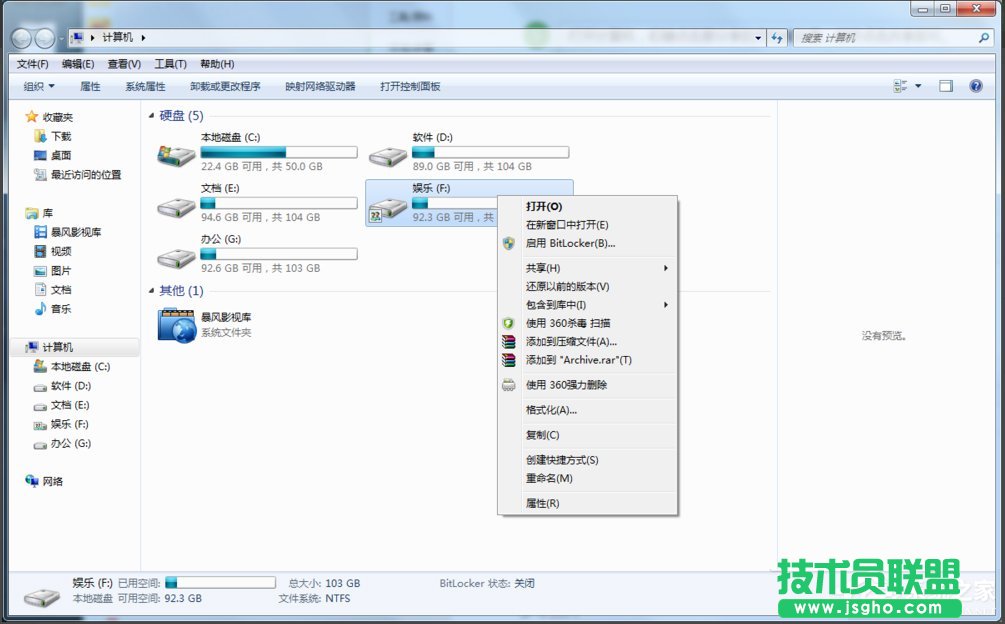Open the 工具(T) menu
This screenshot has height=624, width=1005.
click(170, 63)
